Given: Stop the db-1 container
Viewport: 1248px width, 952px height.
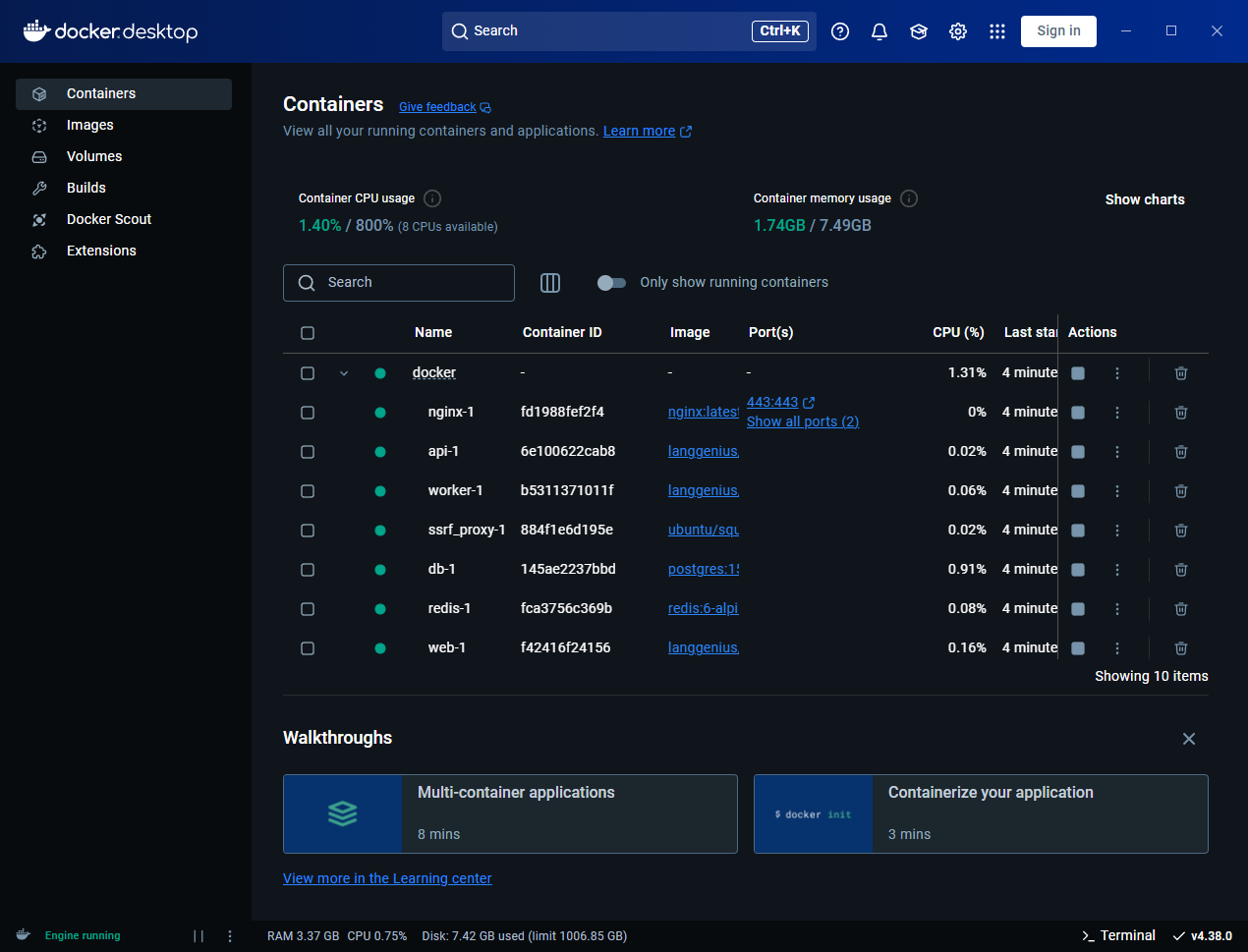Looking at the screenshot, I should (x=1078, y=570).
